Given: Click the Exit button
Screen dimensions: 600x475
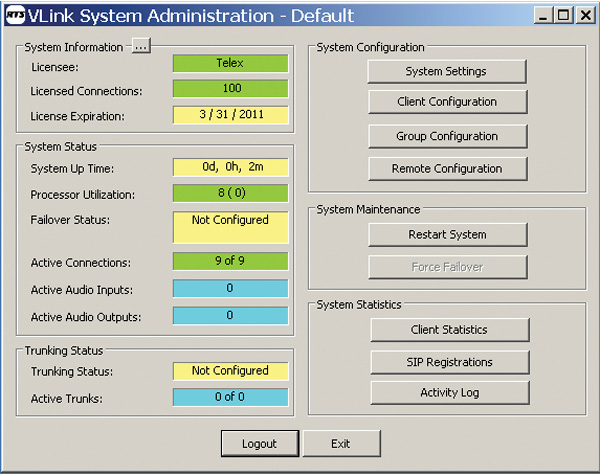Looking at the screenshot, I should (341, 443).
